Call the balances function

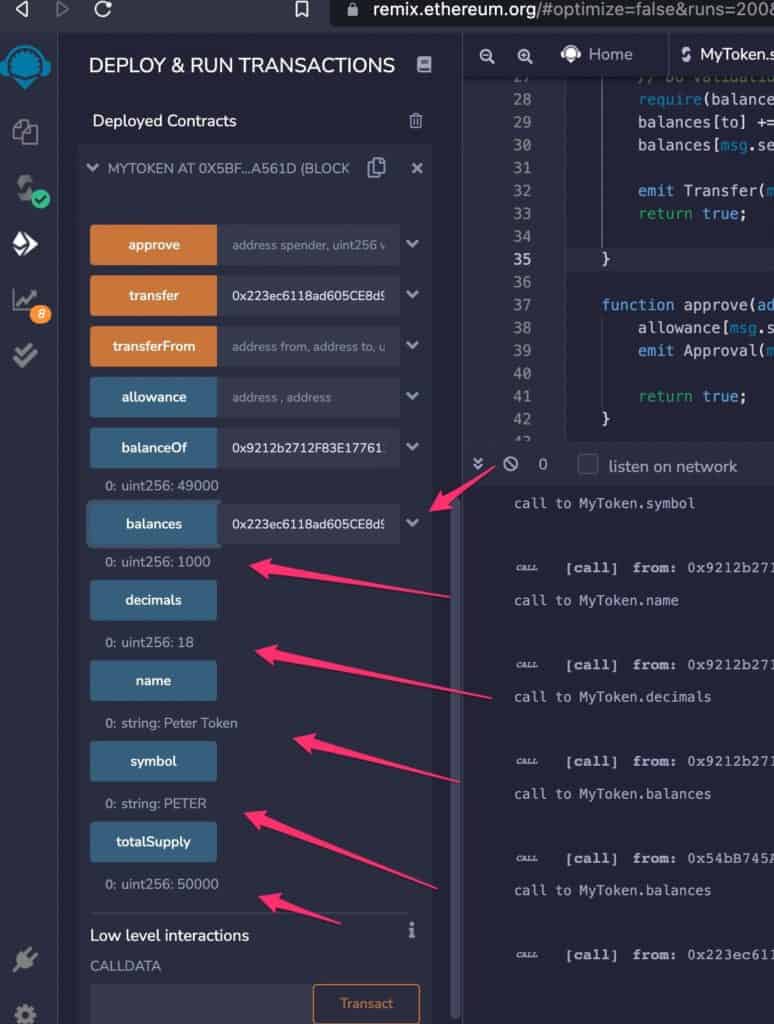click(x=153, y=524)
